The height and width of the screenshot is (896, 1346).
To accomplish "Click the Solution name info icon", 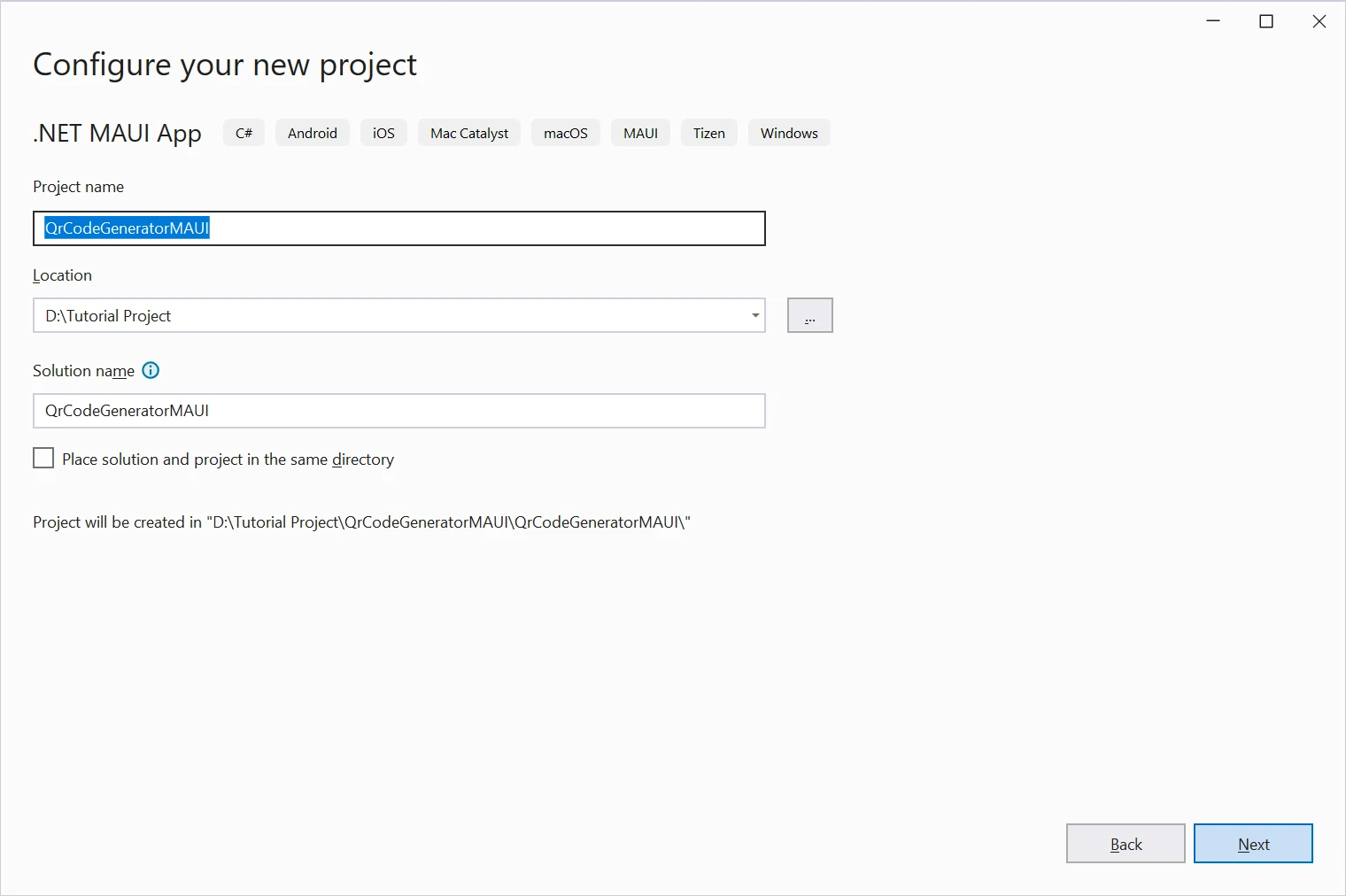I will pos(151,371).
